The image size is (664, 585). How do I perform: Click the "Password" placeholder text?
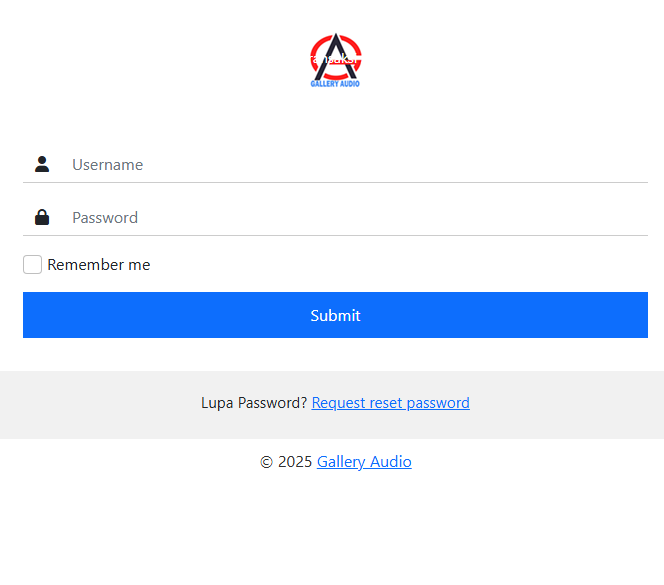tap(105, 217)
